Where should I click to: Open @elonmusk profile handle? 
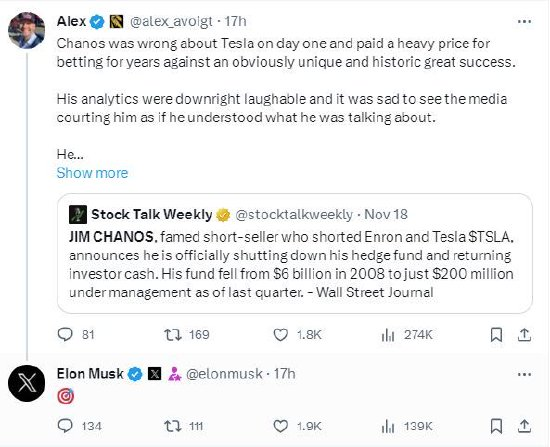[x=224, y=374]
